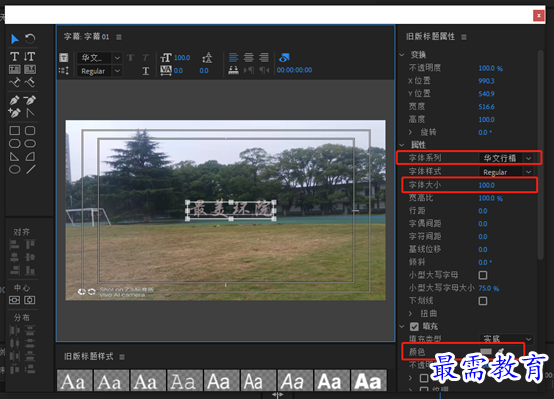The height and width of the screenshot is (399, 554).
Task: Collapse the 属性 section
Action: point(402,145)
